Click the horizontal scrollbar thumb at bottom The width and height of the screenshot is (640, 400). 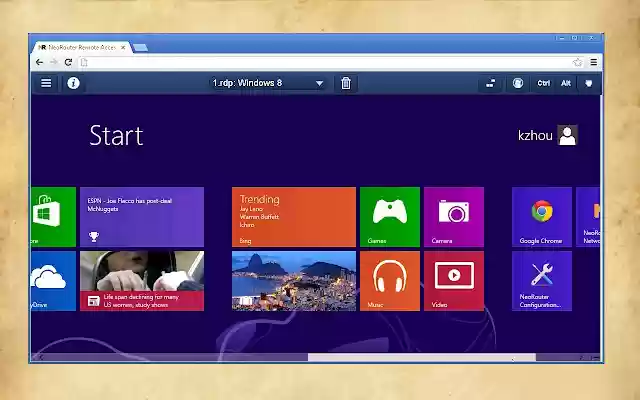422,358
